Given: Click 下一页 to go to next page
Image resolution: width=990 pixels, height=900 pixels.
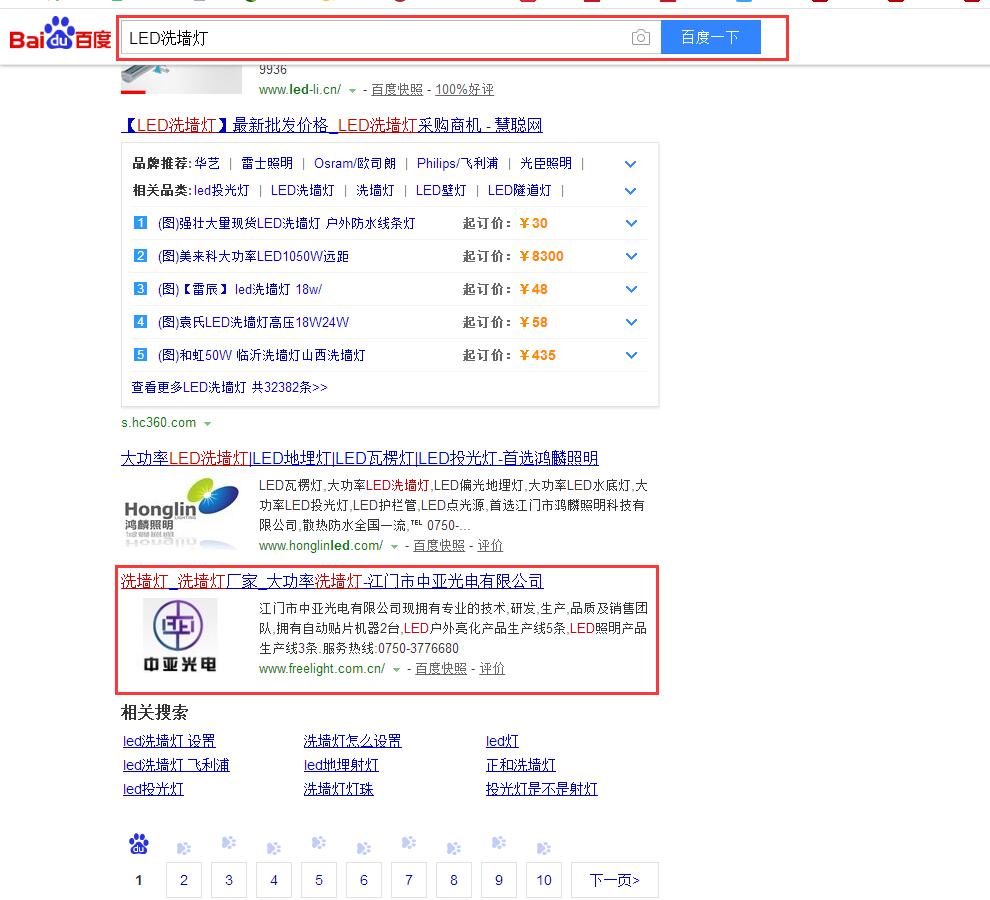Looking at the screenshot, I should (x=614, y=880).
